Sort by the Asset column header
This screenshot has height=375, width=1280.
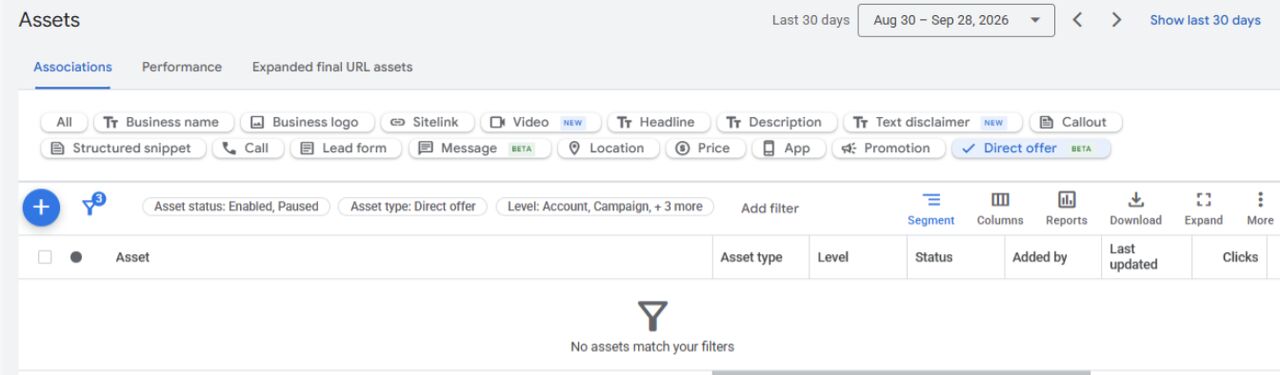pyautogui.click(x=133, y=257)
